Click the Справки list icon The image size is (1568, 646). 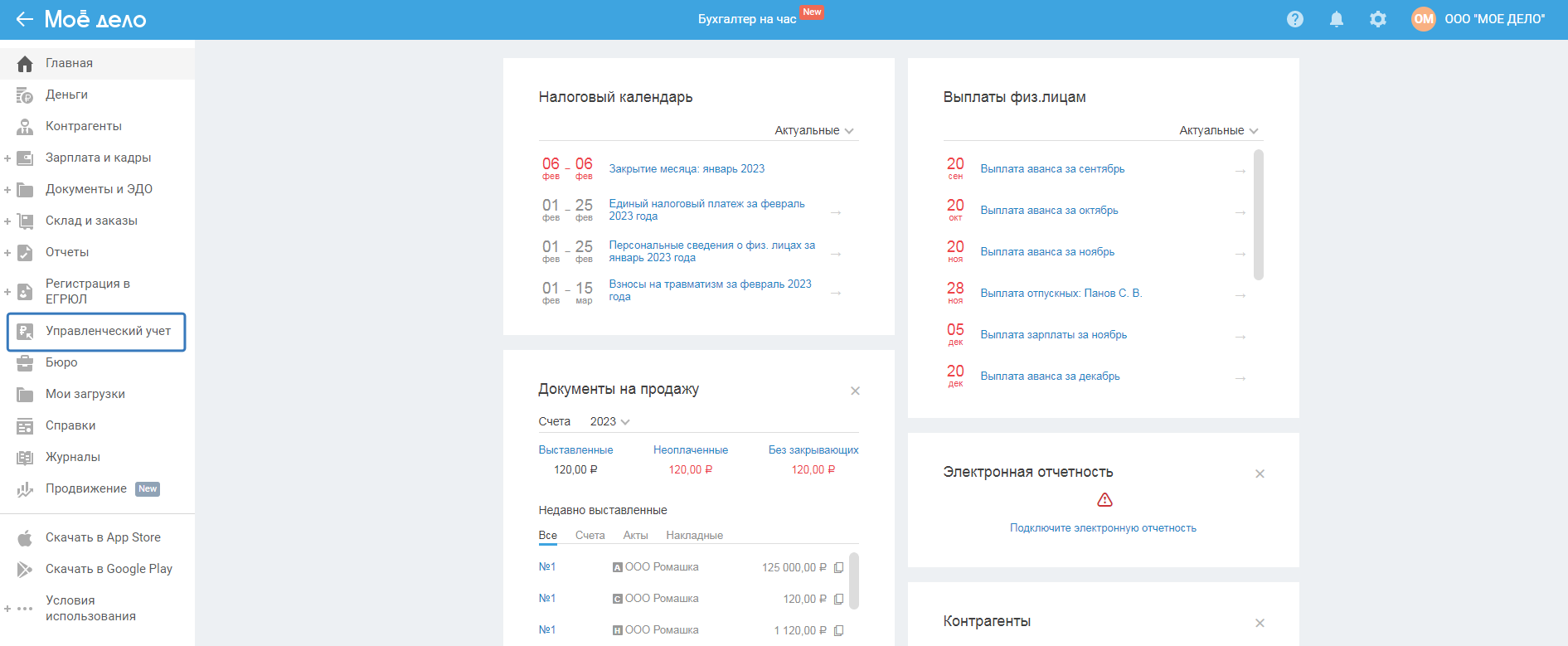point(25,426)
